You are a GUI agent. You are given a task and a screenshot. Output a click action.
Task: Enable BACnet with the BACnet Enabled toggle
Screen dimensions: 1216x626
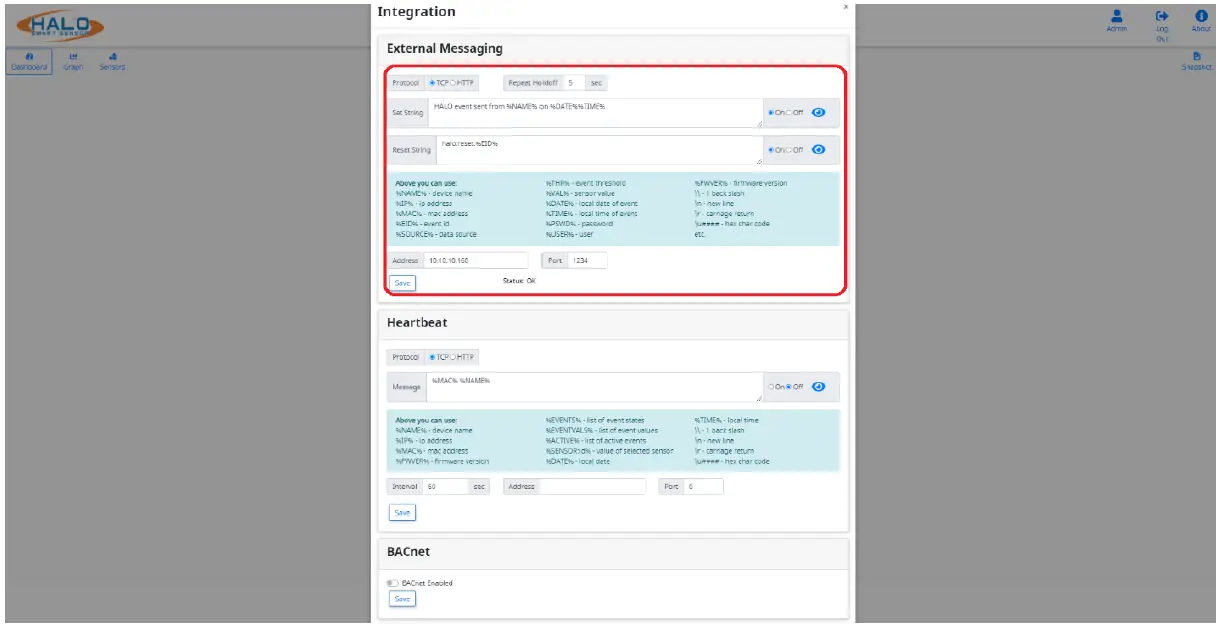(394, 583)
